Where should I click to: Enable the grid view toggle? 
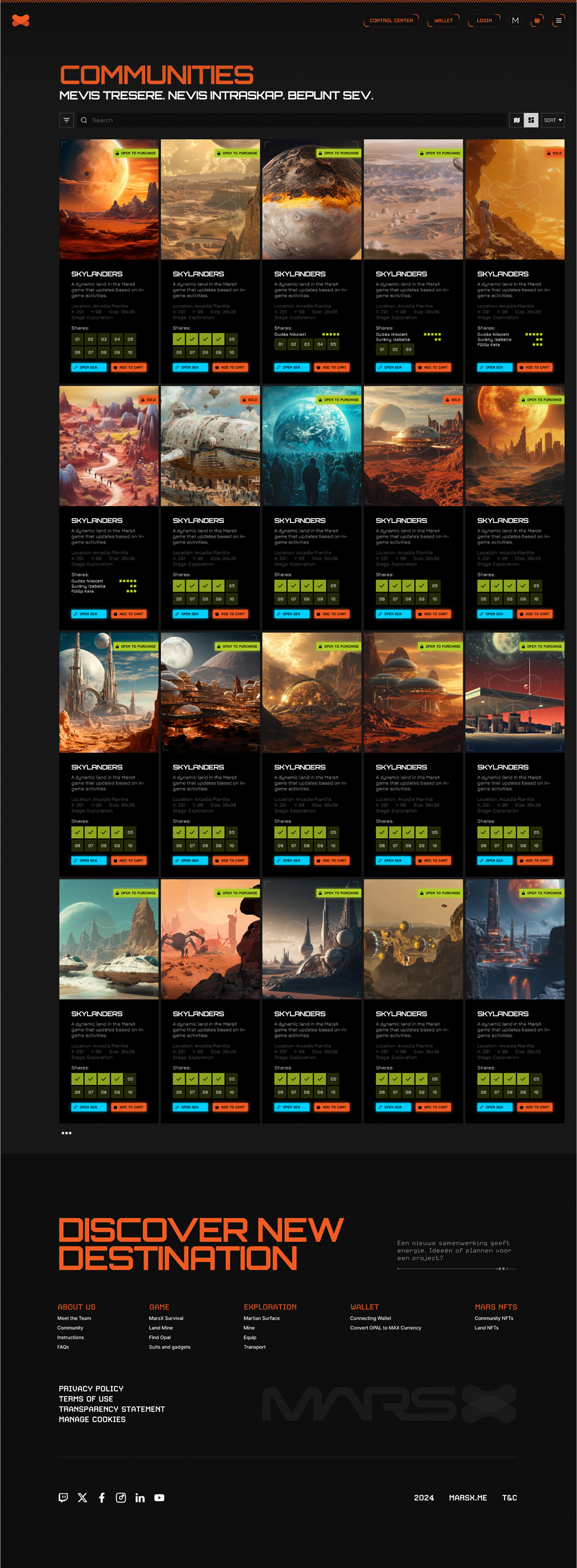pos(531,120)
